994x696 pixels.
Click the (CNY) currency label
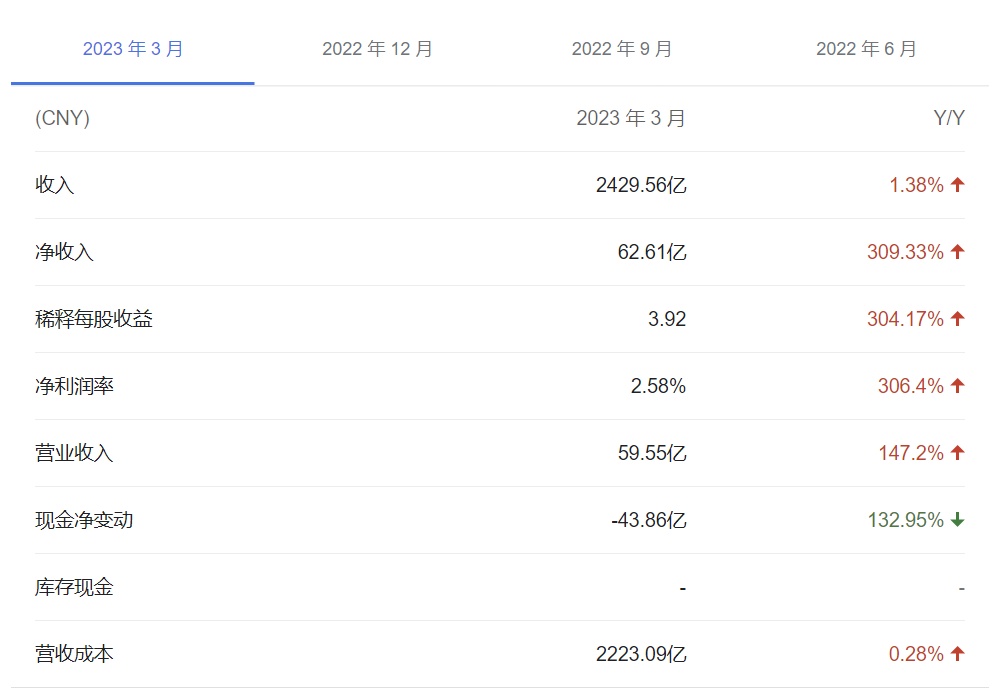63,118
